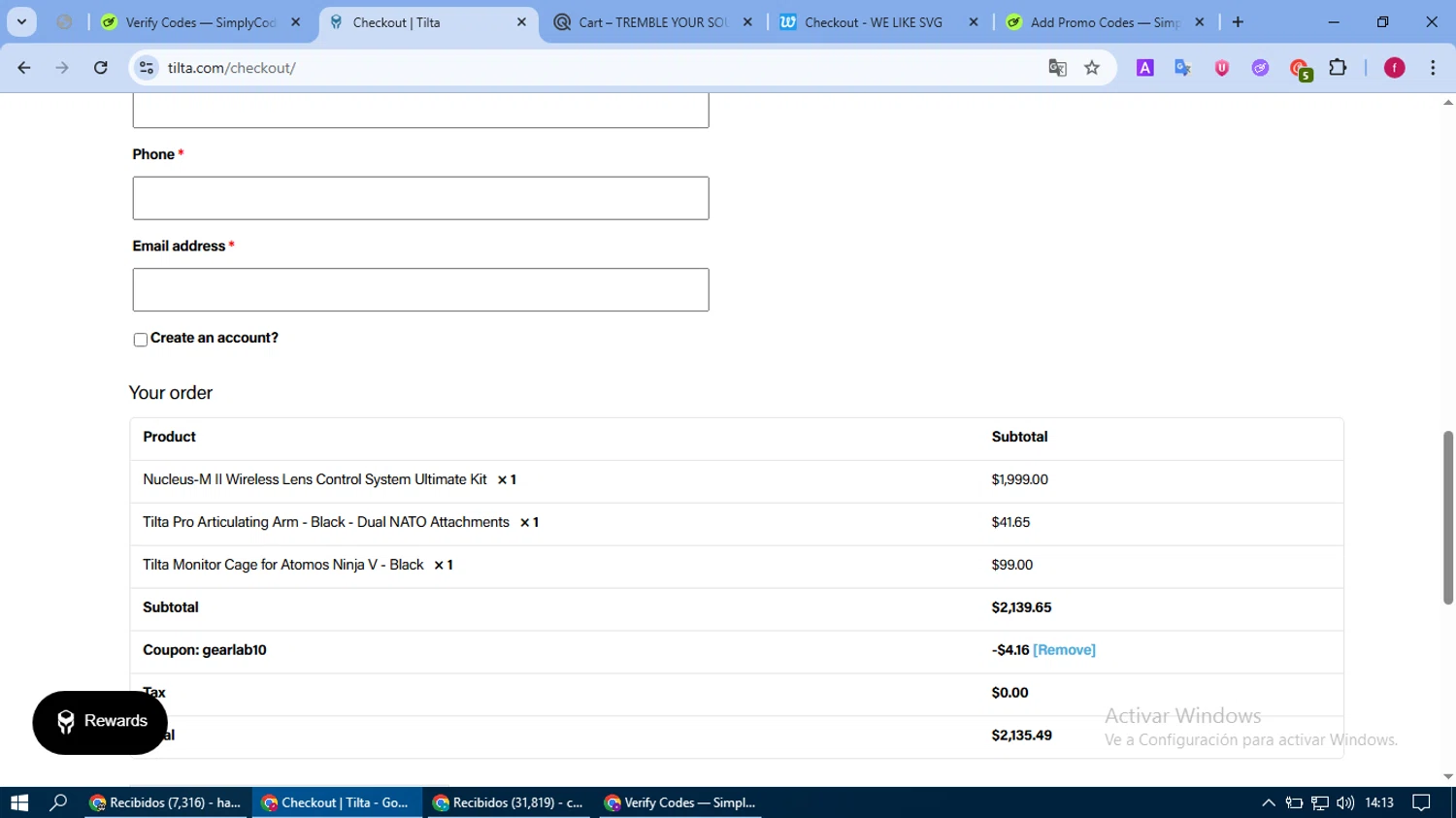This screenshot has width=1456, height=818.
Task: Open the purple circular extension icon
Action: tap(1260, 67)
